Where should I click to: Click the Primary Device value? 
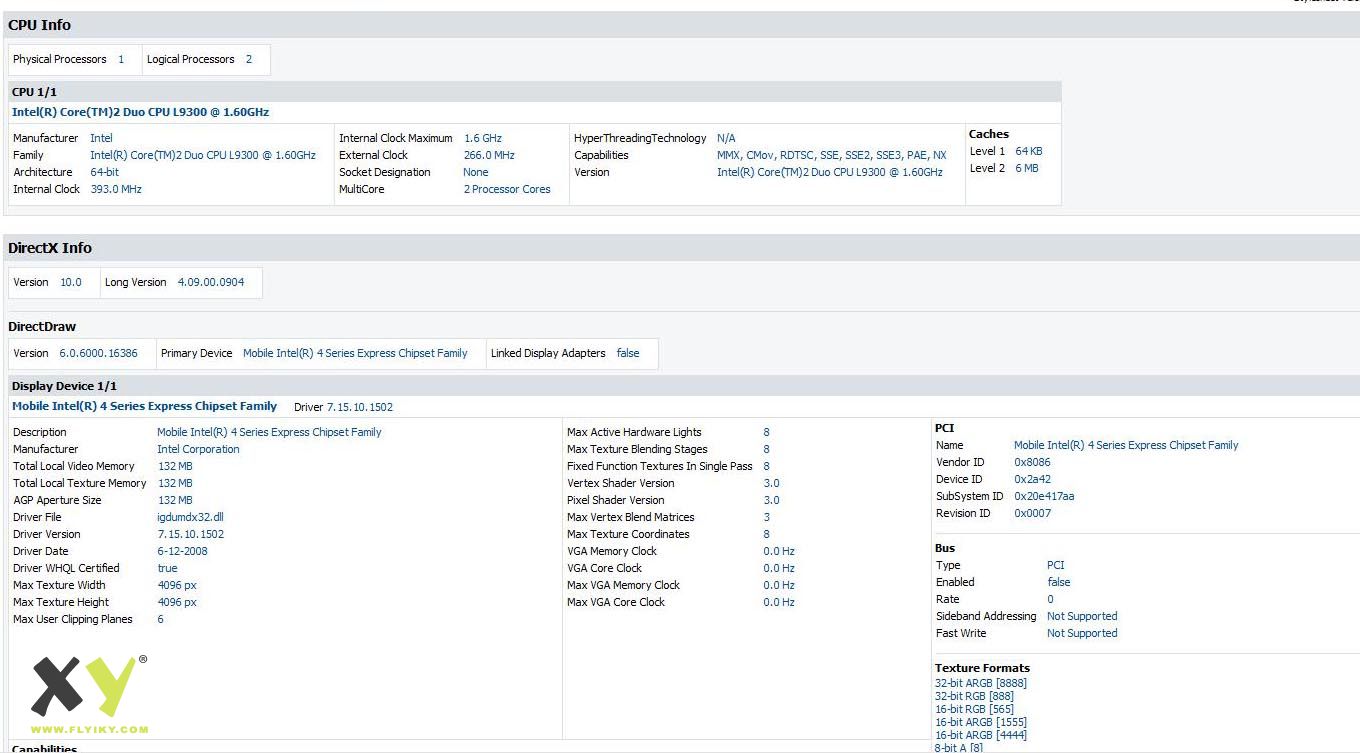point(355,353)
